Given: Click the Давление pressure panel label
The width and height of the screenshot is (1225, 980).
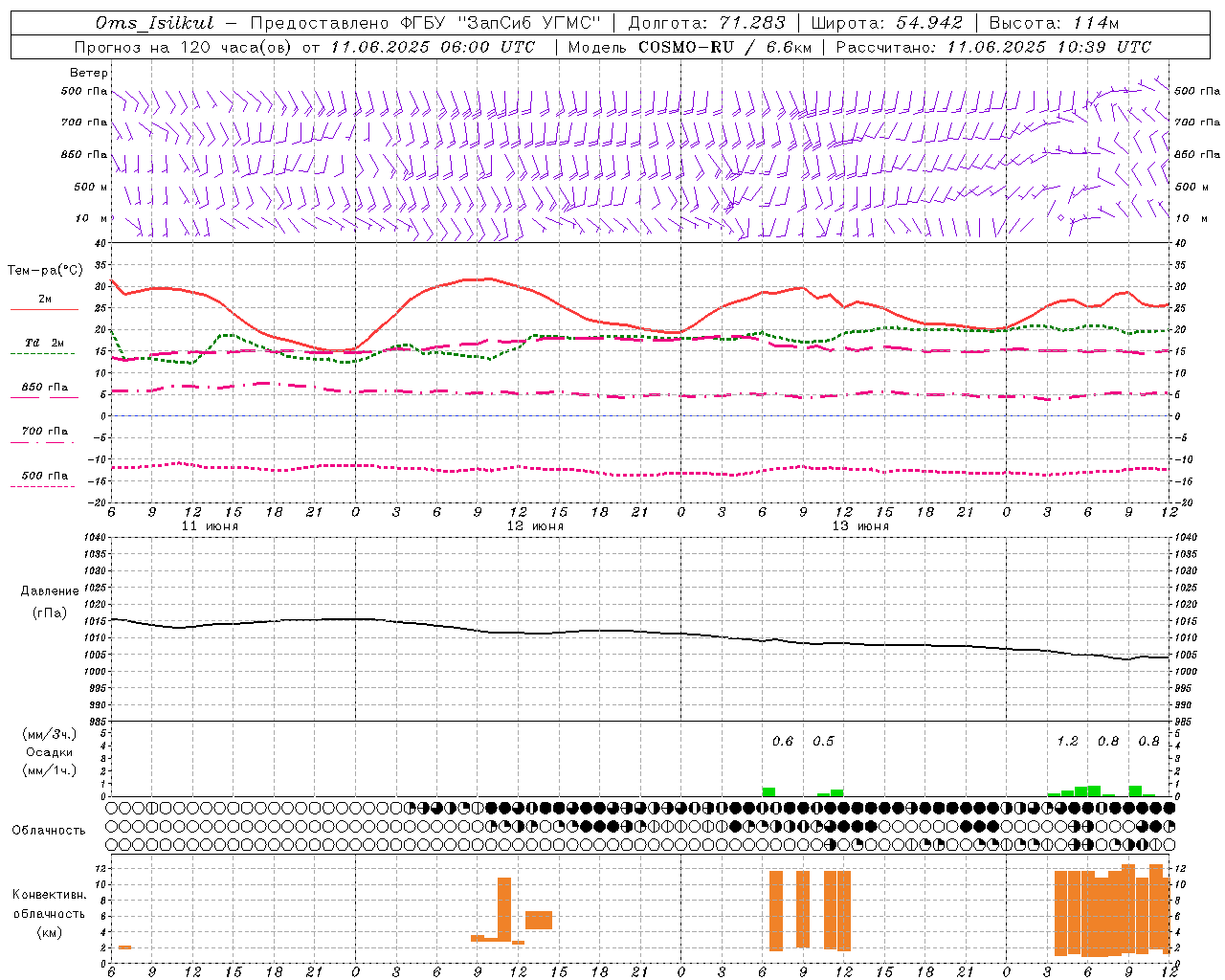Looking at the screenshot, I should pyautogui.click(x=50, y=591).
